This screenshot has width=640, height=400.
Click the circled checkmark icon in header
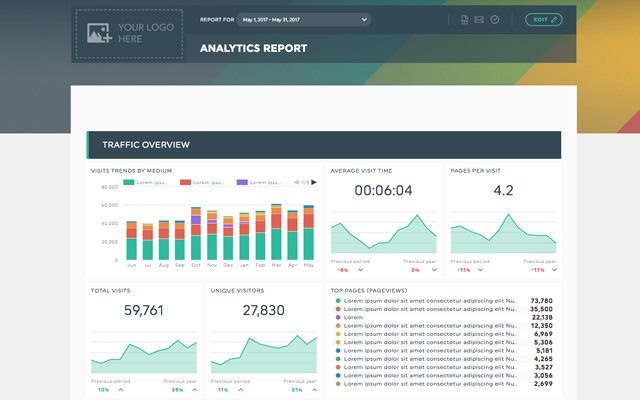pyautogui.click(x=495, y=20)
